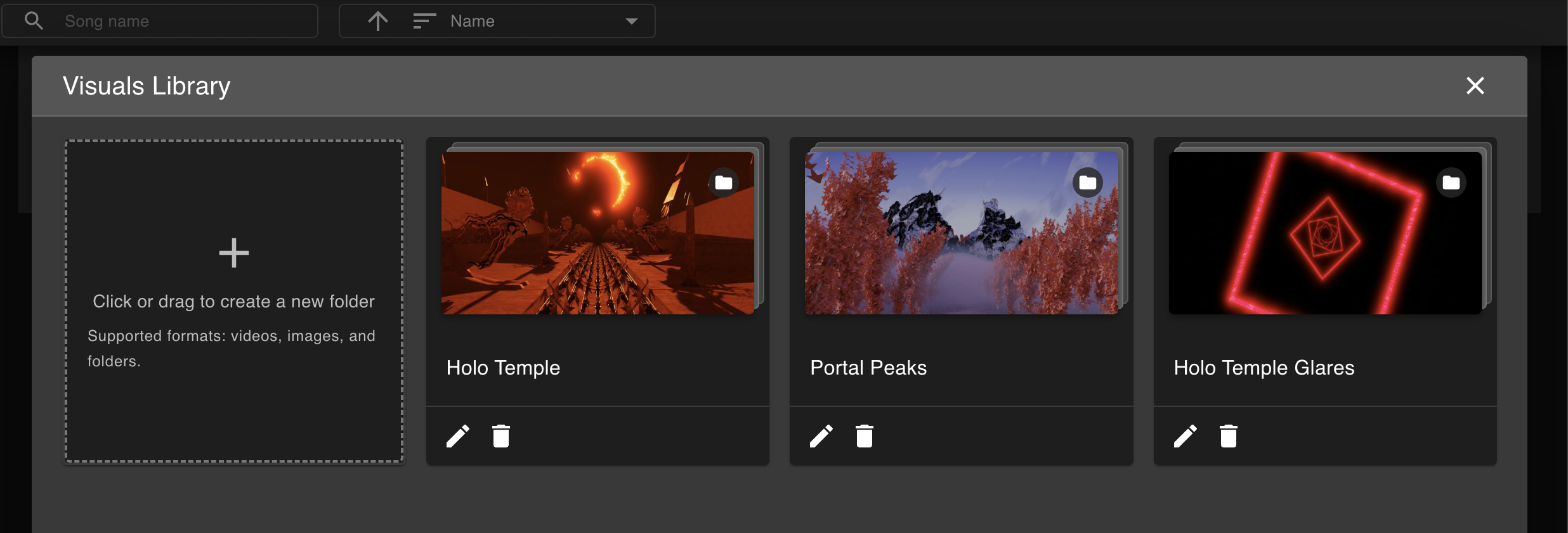
Task: Click the 'Supported formats' description text
Action: [x=232, y=348]
